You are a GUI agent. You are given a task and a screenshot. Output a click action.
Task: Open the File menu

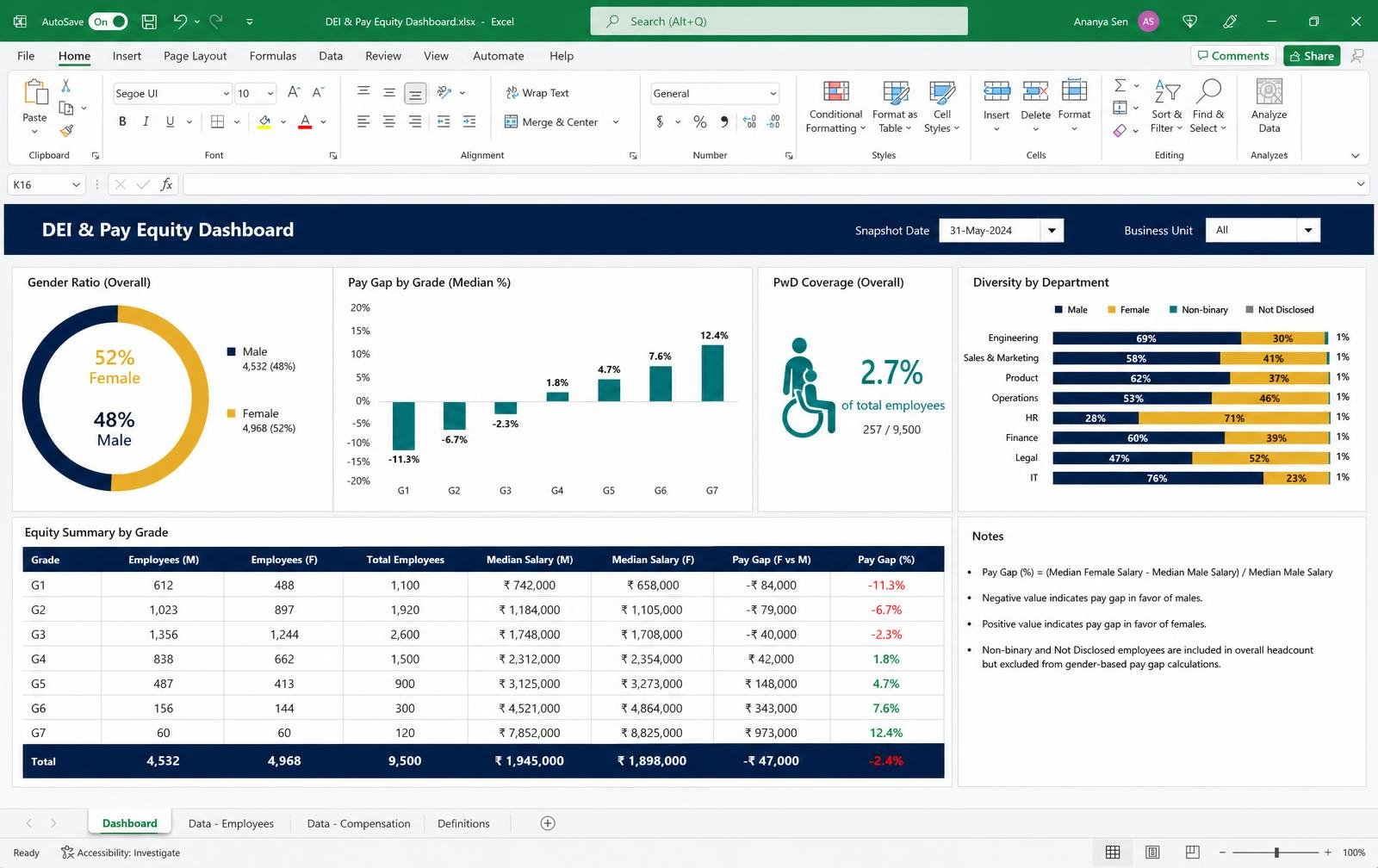(26, 56)
